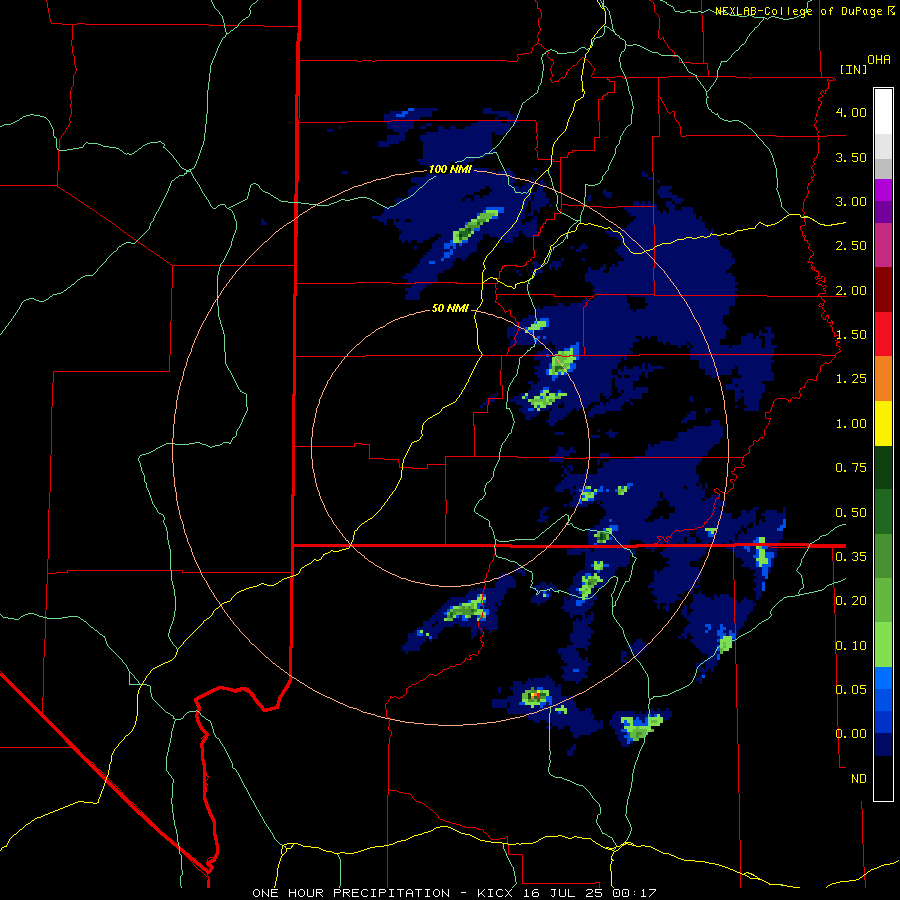The image size is (900, 900).
Task: Click the 1.25 legend value
Action: coord(851,379)
